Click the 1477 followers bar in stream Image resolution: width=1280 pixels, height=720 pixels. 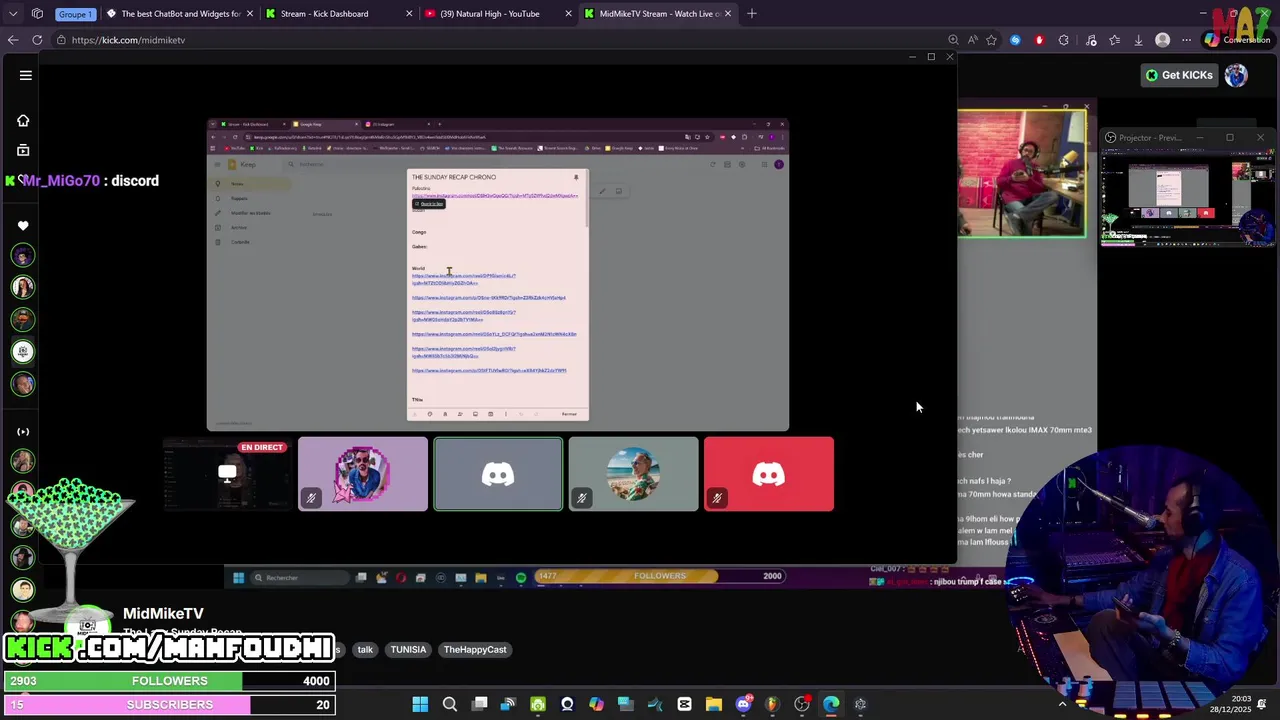(x=660, y=576)
